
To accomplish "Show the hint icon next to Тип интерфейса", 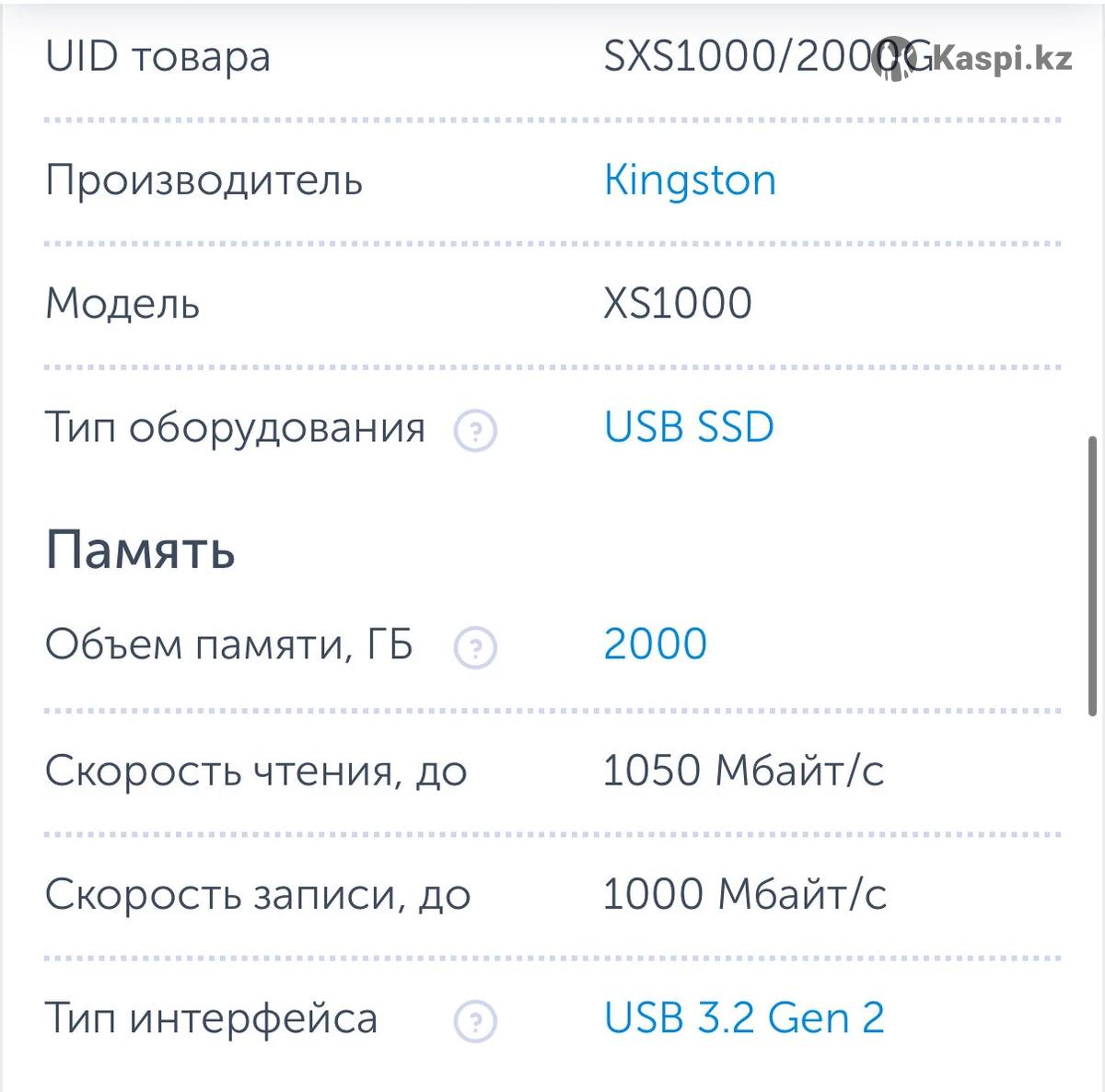I will 475,1021.
